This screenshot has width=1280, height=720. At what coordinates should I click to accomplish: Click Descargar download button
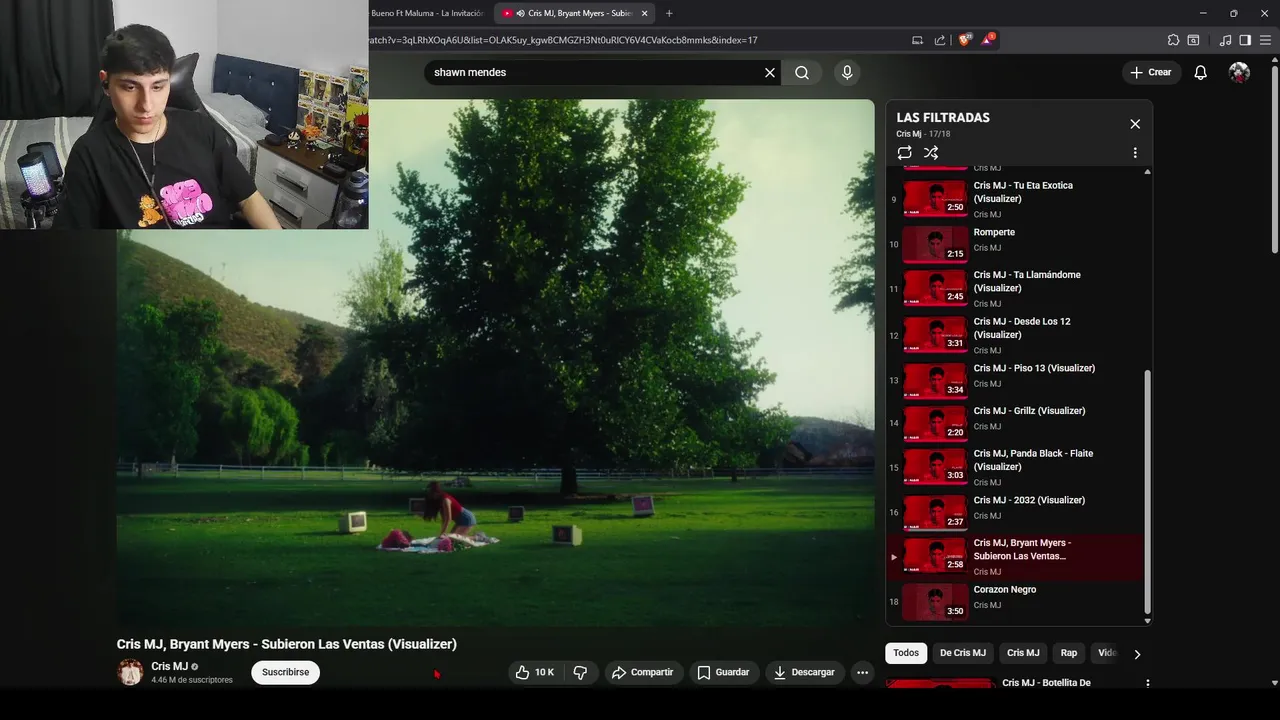pos(804,673)
